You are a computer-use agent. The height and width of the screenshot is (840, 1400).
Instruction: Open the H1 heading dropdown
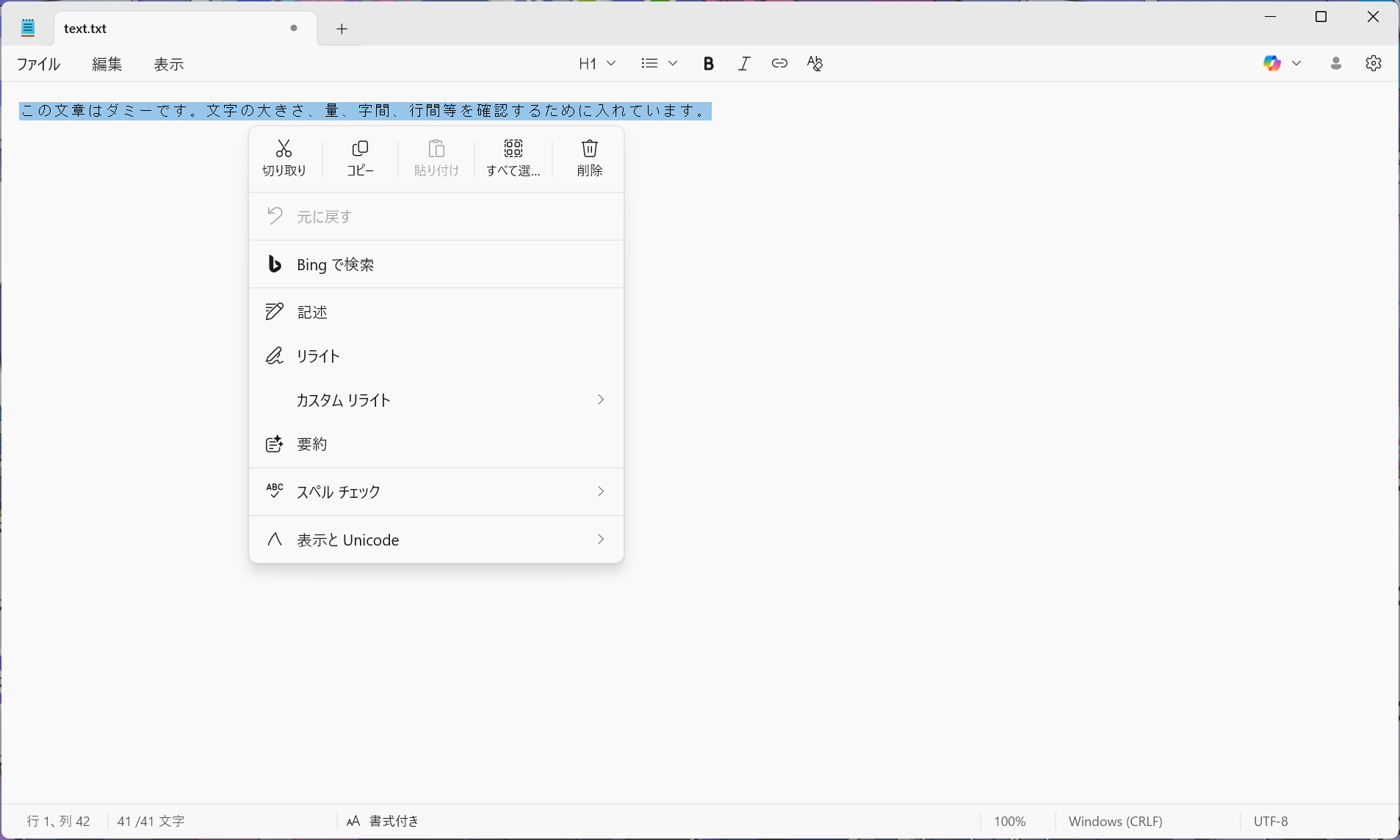pos(596,64)
